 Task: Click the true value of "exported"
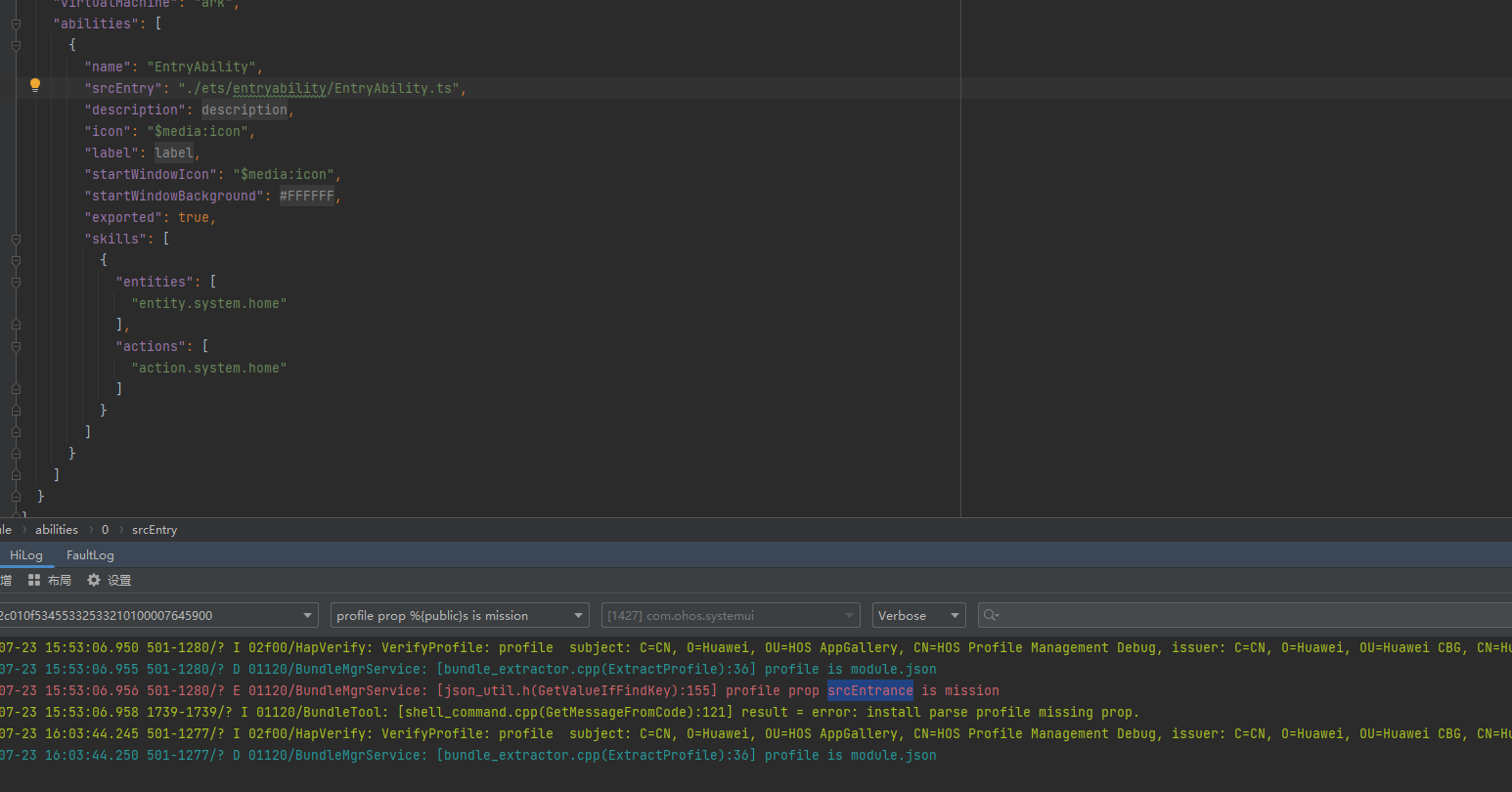coord(194,217)
